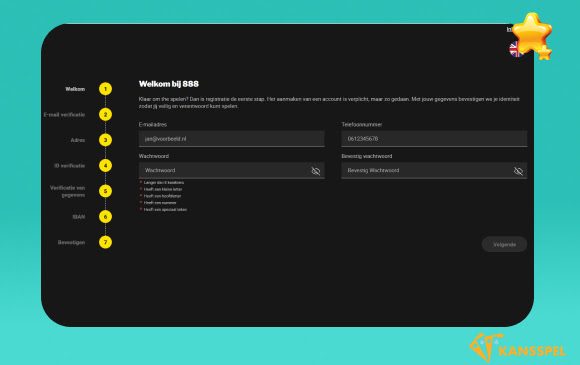
Task: Click the 'Heeft een speciaal teken' requirement
Action: tap(165, 210)
